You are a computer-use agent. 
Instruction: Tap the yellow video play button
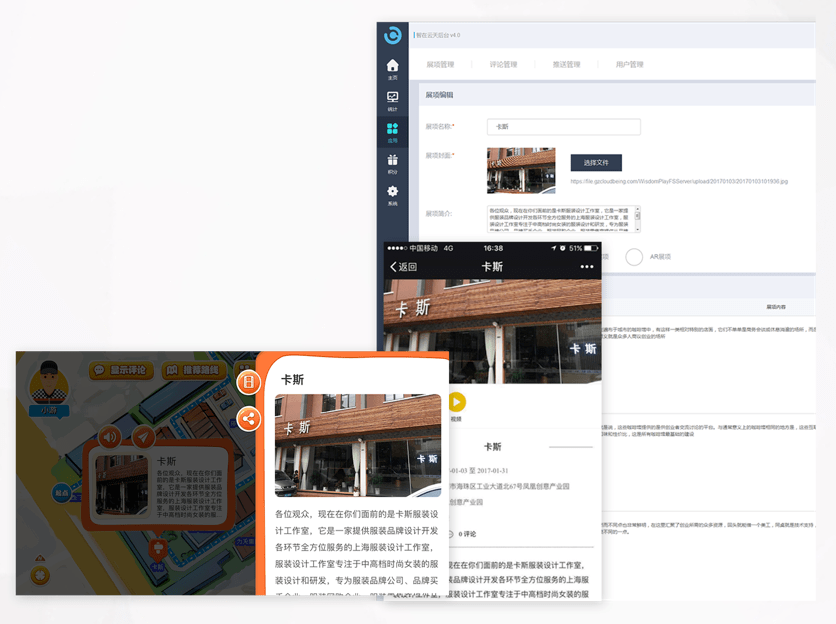(456, 402)
